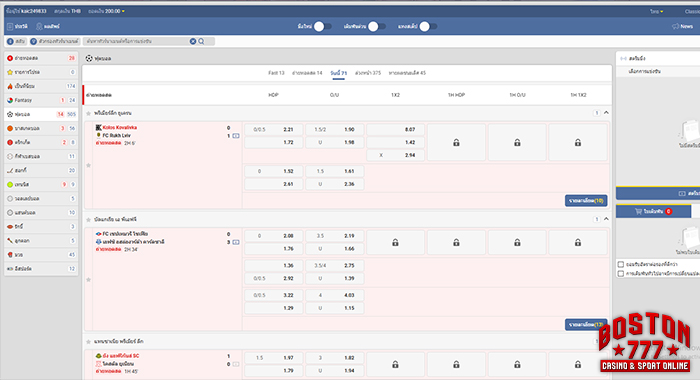
Task: Select the tennis ball category
Action: point(41,184)
